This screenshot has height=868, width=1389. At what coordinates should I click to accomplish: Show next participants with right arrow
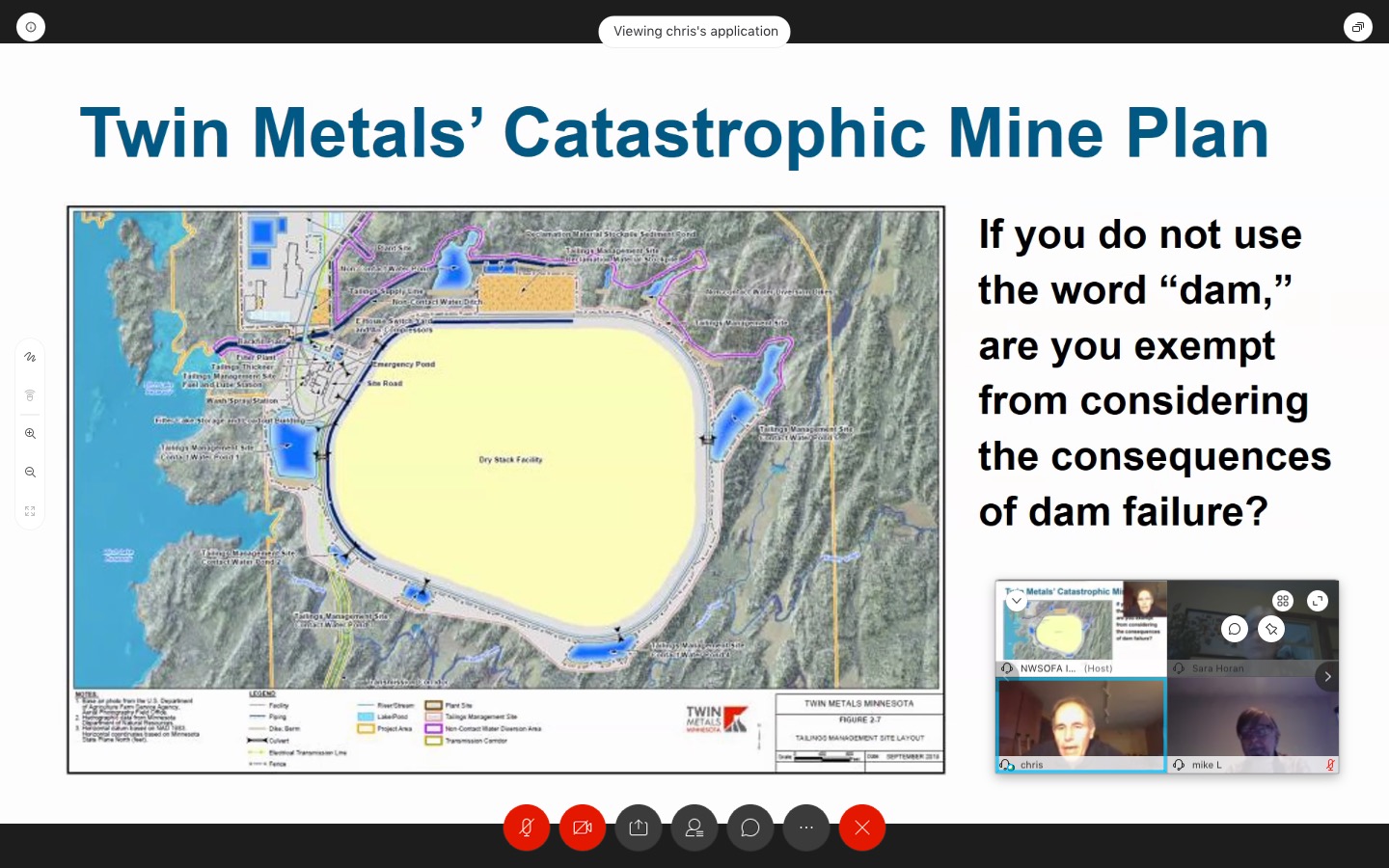tap(1327, 676)
